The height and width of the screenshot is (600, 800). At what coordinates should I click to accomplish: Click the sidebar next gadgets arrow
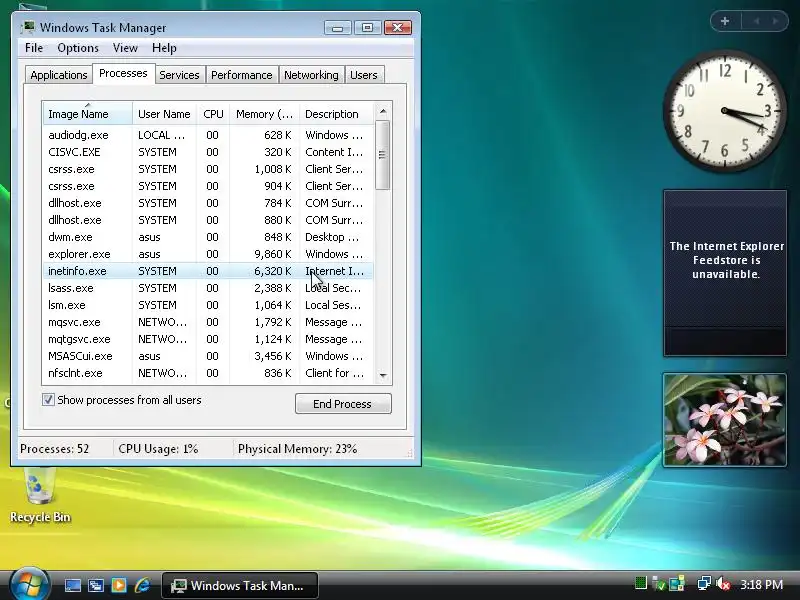775,21
